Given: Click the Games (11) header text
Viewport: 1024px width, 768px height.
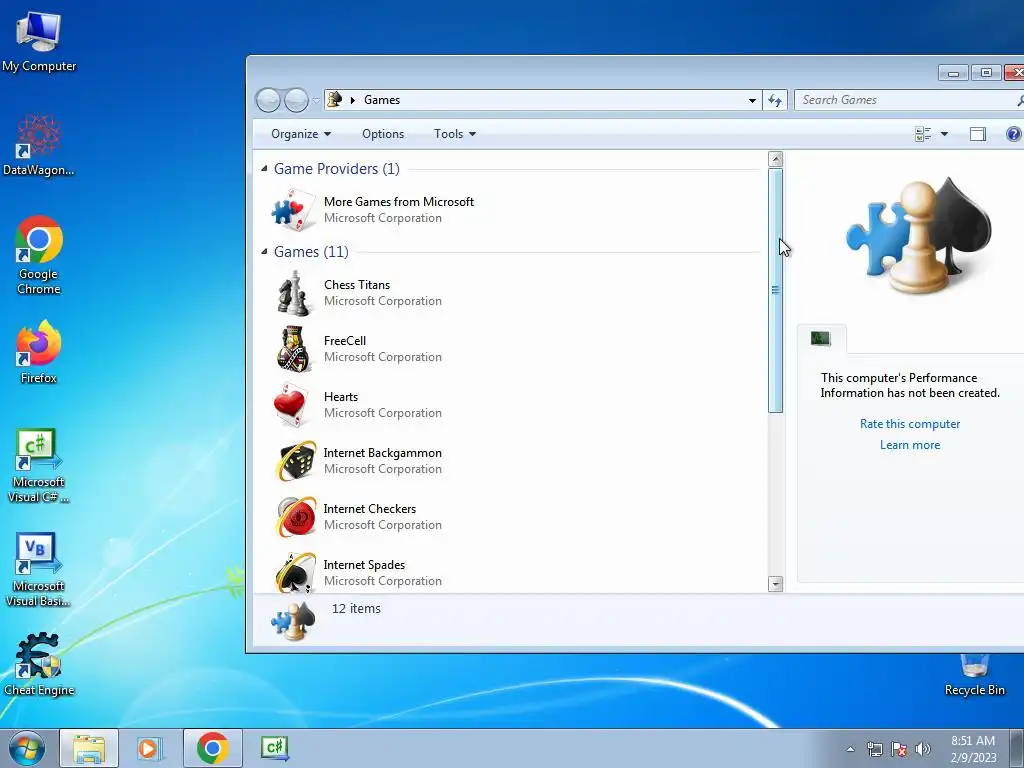Looking at the screenshot, I should point(311,251).
